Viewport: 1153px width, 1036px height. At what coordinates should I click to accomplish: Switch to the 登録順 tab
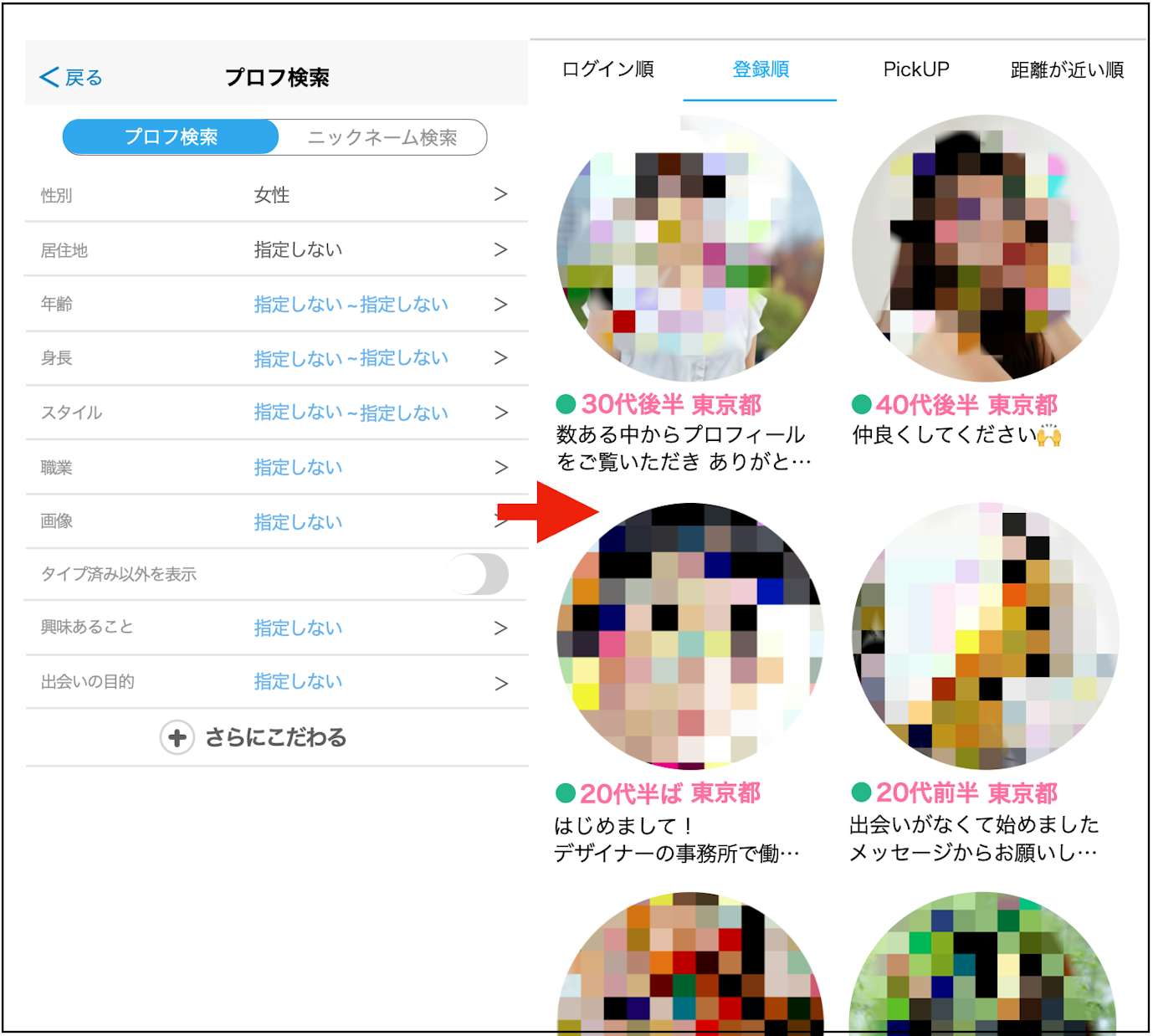pos(761,69)
